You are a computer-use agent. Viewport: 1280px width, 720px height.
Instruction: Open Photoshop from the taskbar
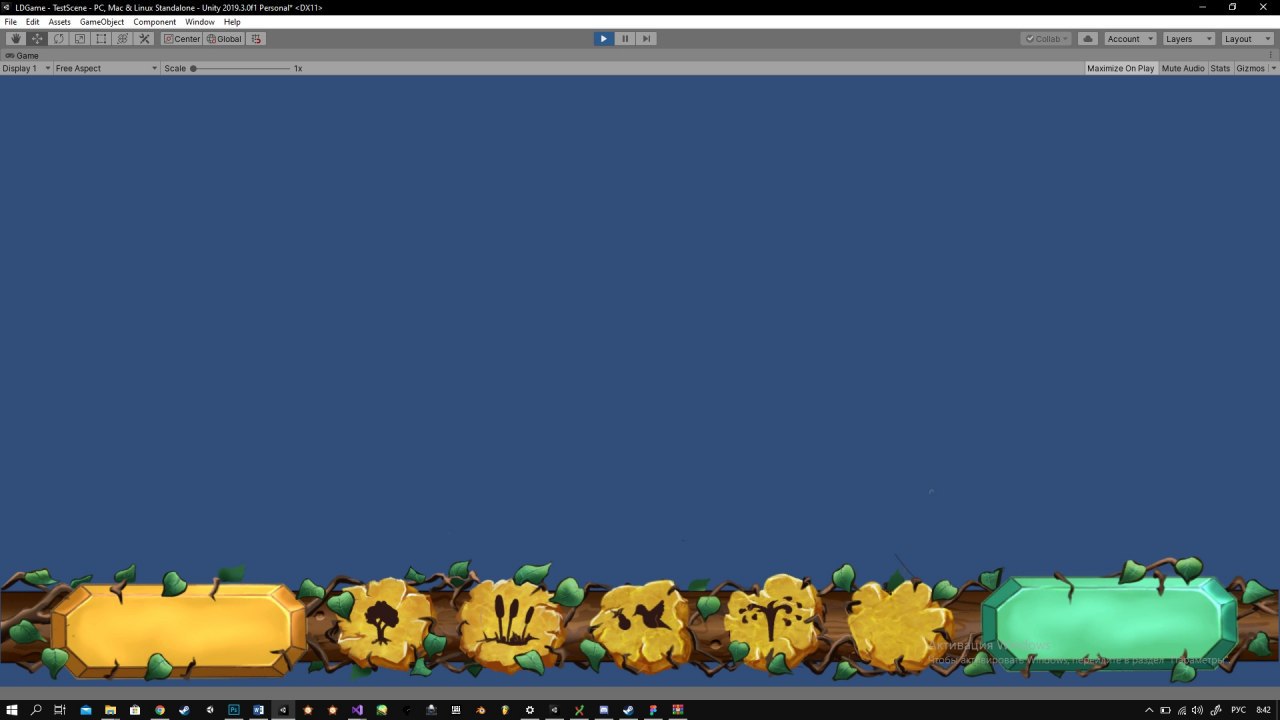point(234,710)
